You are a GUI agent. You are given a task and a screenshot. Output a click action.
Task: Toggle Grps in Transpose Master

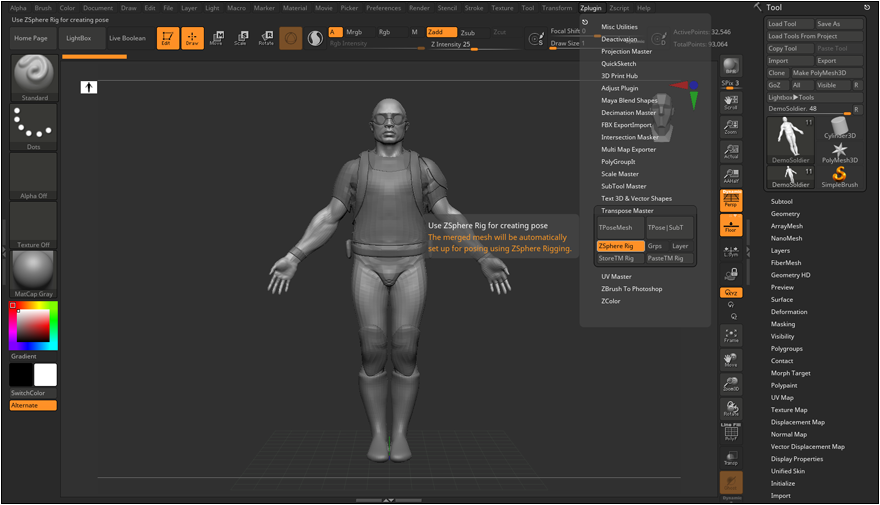pyautogui.click(x=654, y=246)
